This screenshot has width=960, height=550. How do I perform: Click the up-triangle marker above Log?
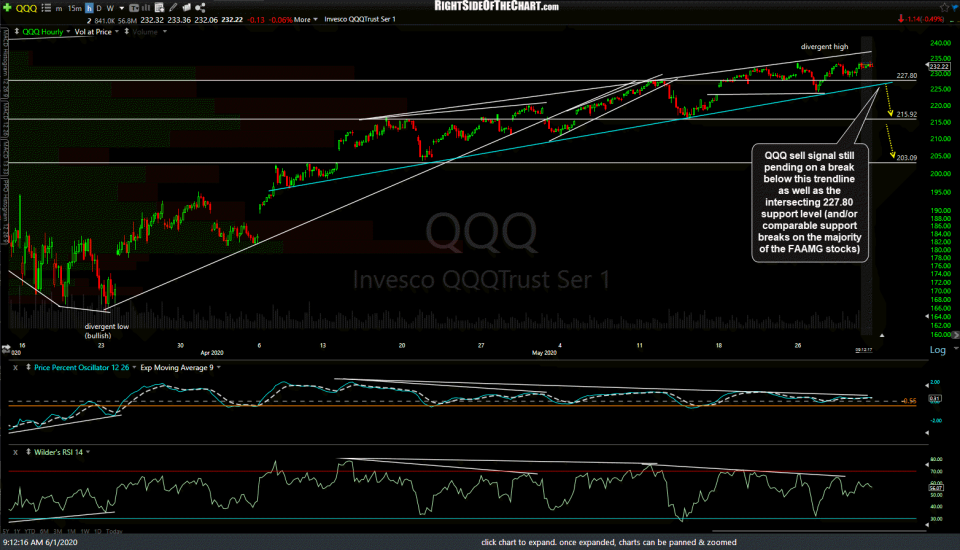click(x=882, y=336)
